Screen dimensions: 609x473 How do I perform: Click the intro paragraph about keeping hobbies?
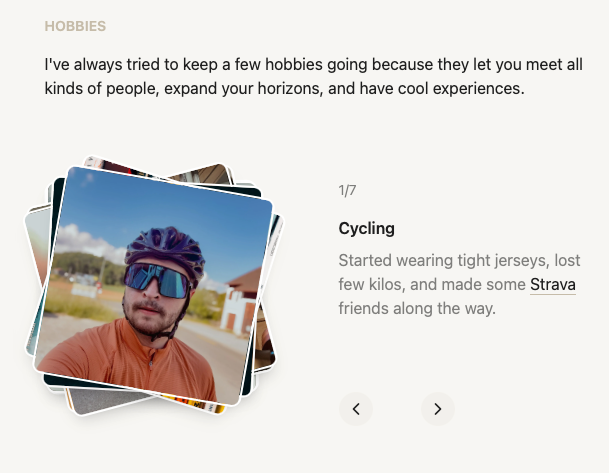pyautogui.click(x=313, y=76)
